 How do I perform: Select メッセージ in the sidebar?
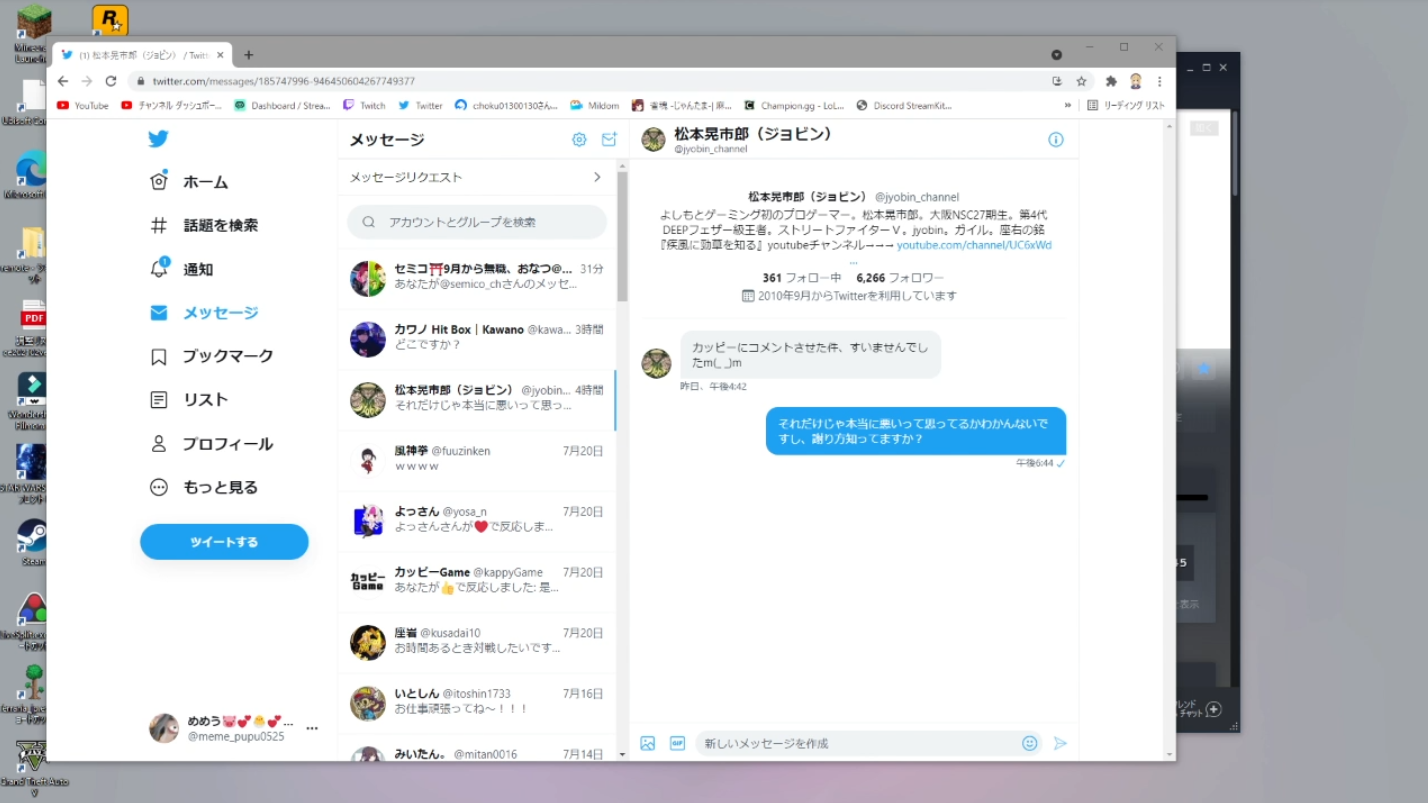coord(204,313)
